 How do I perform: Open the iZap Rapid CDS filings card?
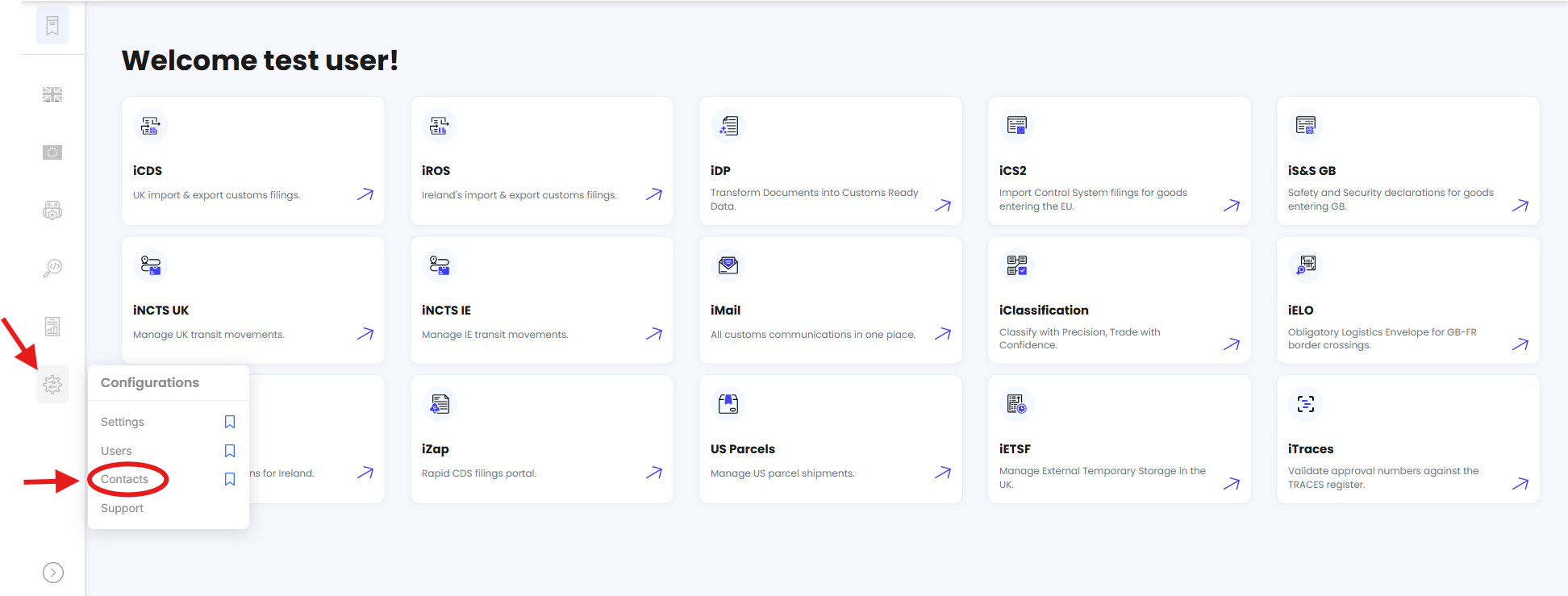point(542,440)
